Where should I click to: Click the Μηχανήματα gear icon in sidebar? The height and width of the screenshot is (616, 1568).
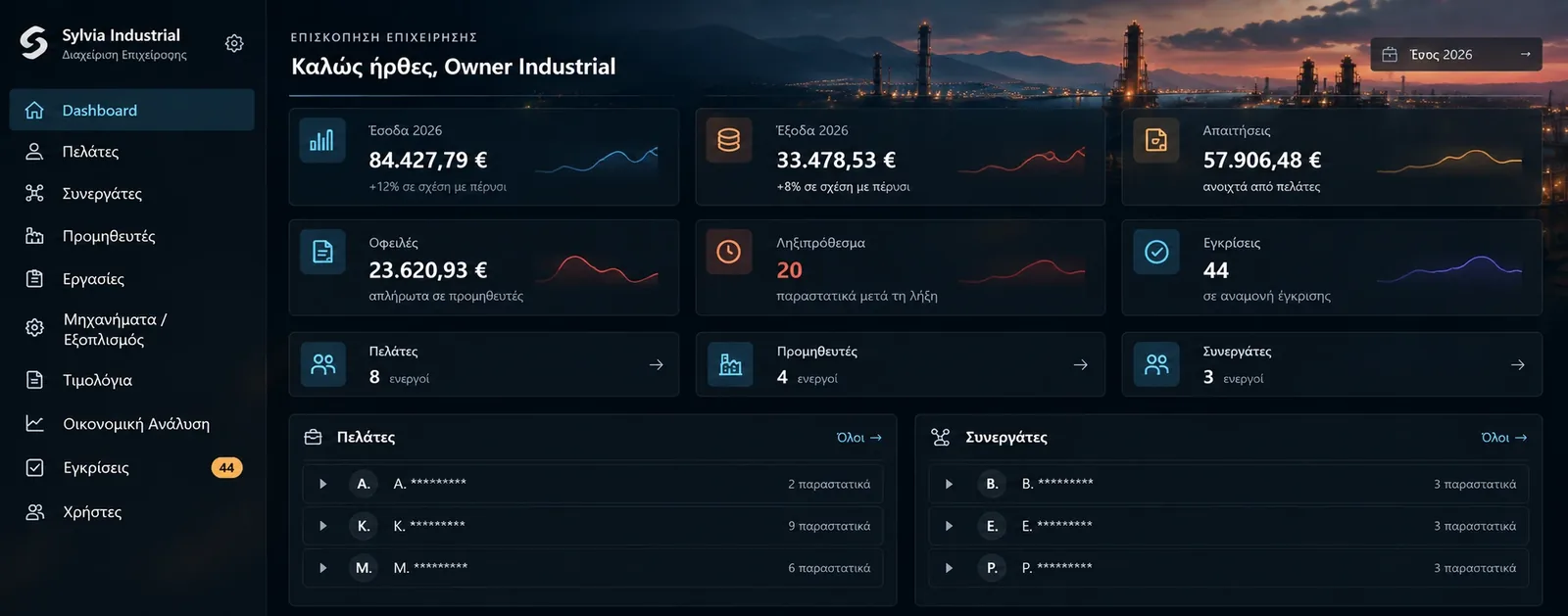point(34,328)
